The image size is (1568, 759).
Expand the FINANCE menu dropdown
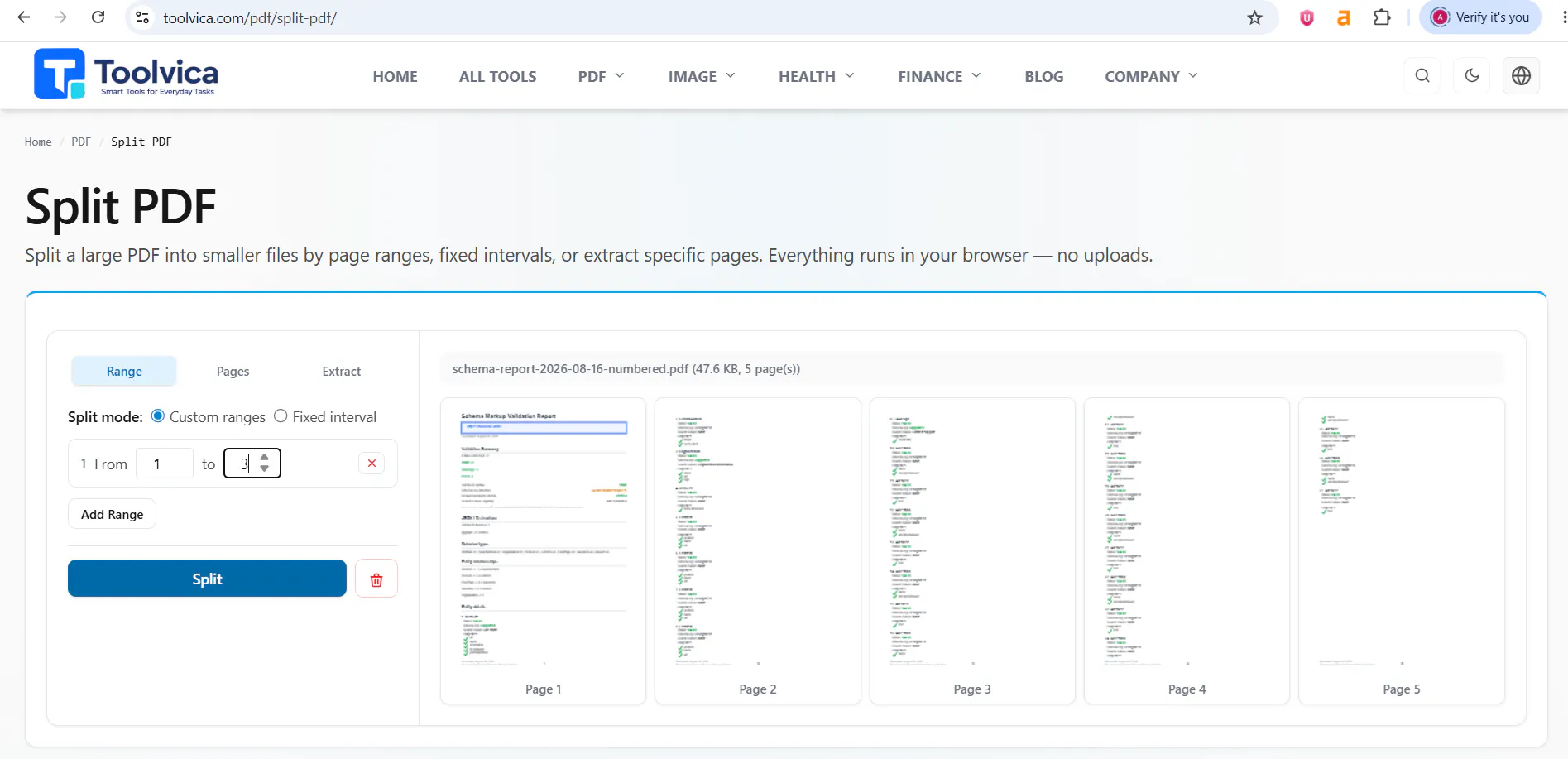pyautogui.click(x=939, y=76)
